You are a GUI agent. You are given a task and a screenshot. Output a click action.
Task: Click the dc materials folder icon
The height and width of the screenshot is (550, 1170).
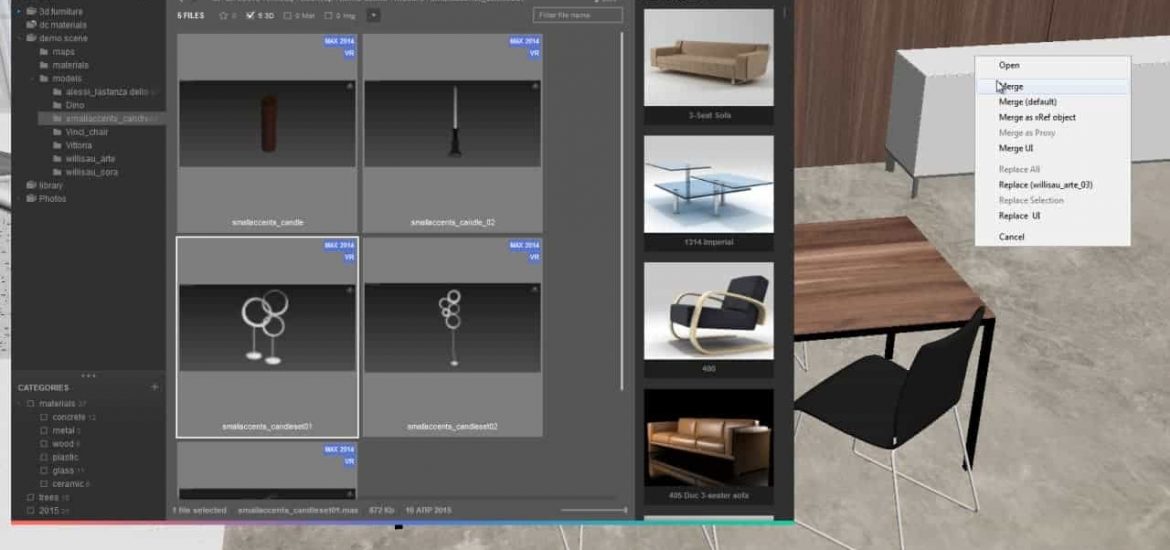pos(30,25)
